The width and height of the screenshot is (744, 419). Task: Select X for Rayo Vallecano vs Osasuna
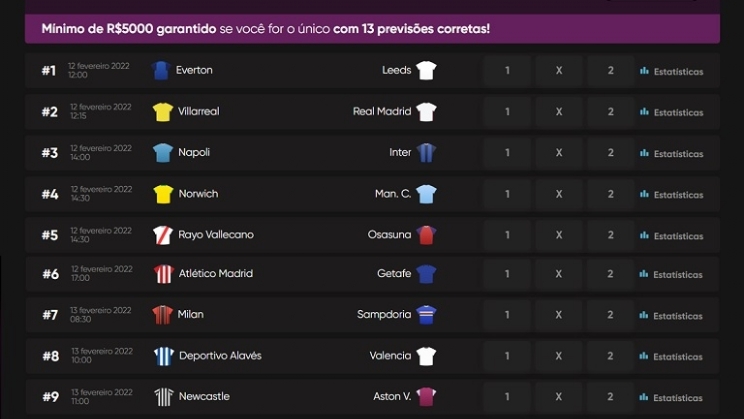[559, 235]
